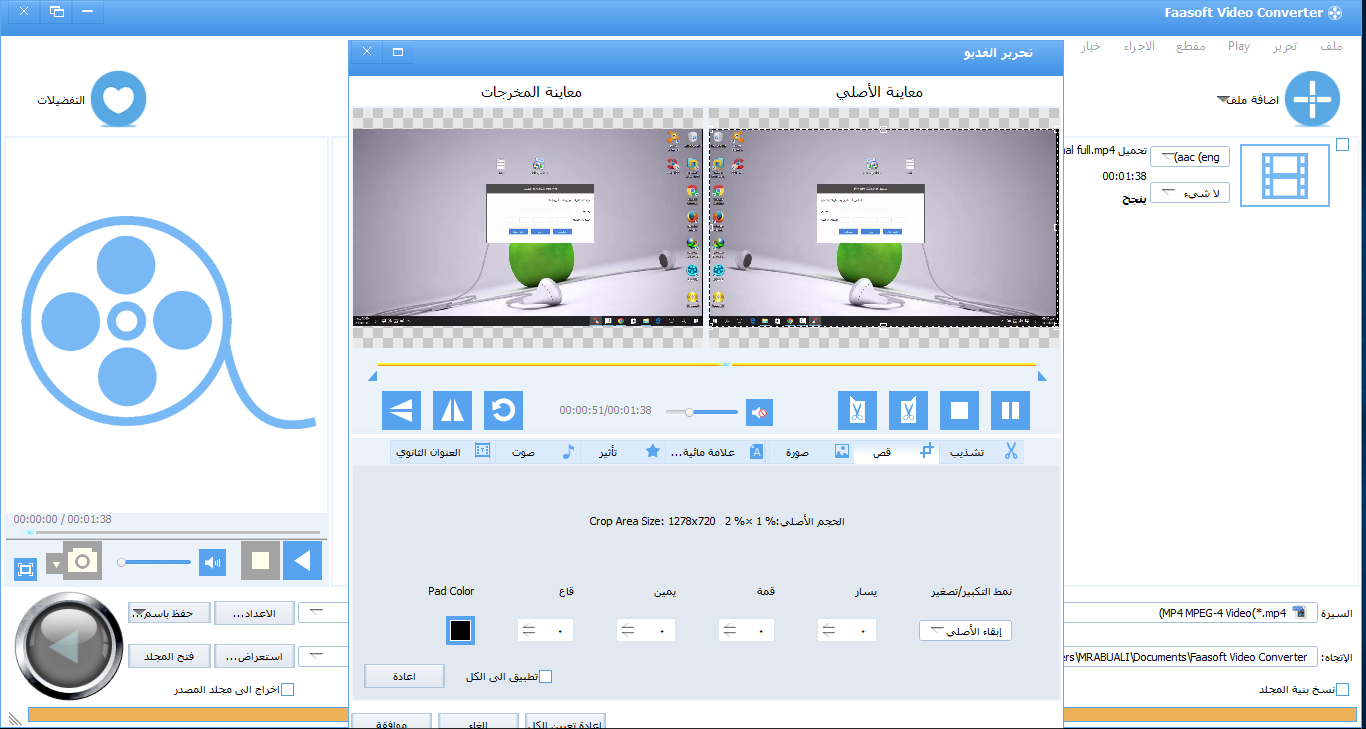Screen dimensions: 1366x729
Task: Take a snapshot with the camera icon
Action: [x=82, y=560]
